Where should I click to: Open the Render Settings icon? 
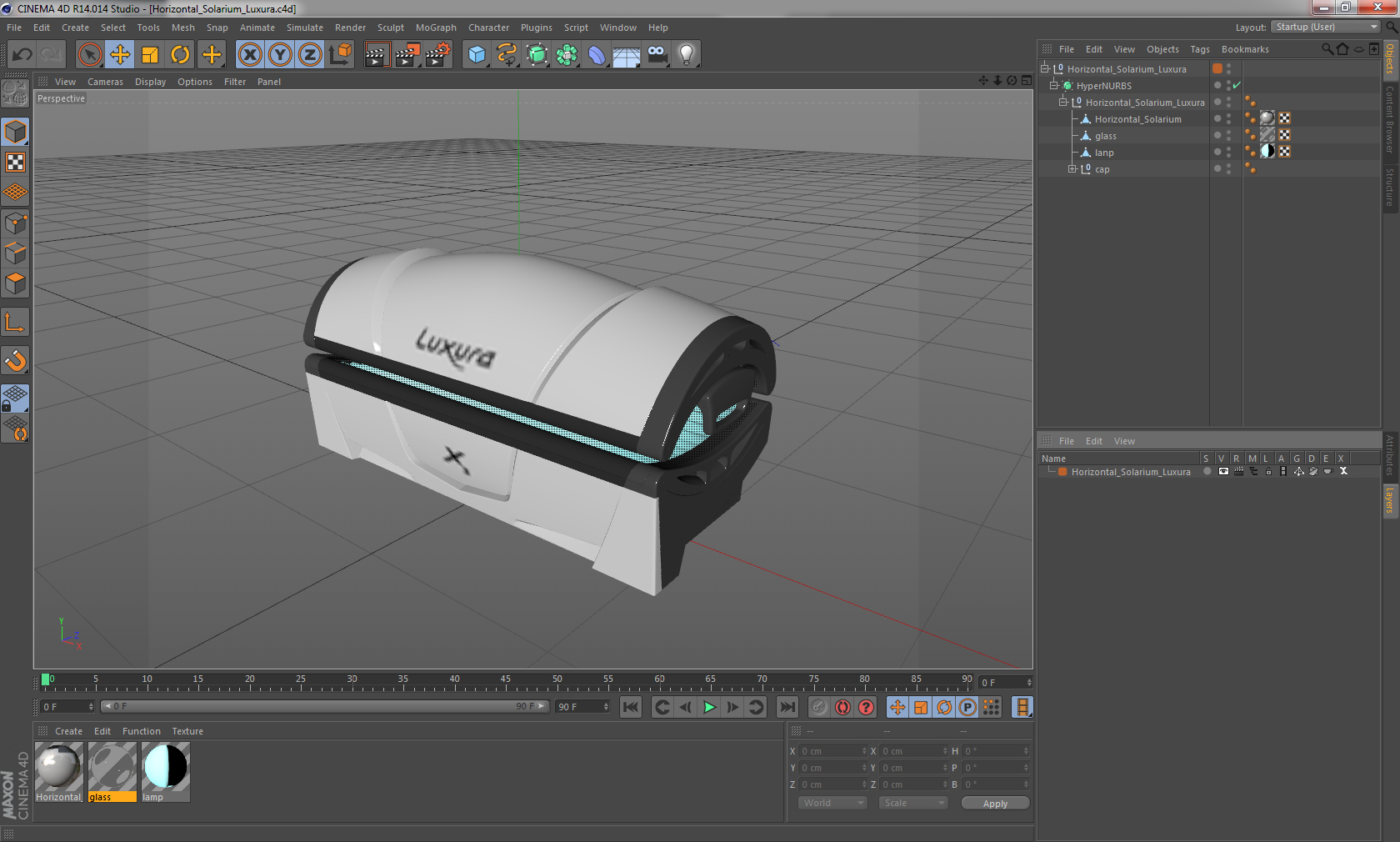(438, 55)
